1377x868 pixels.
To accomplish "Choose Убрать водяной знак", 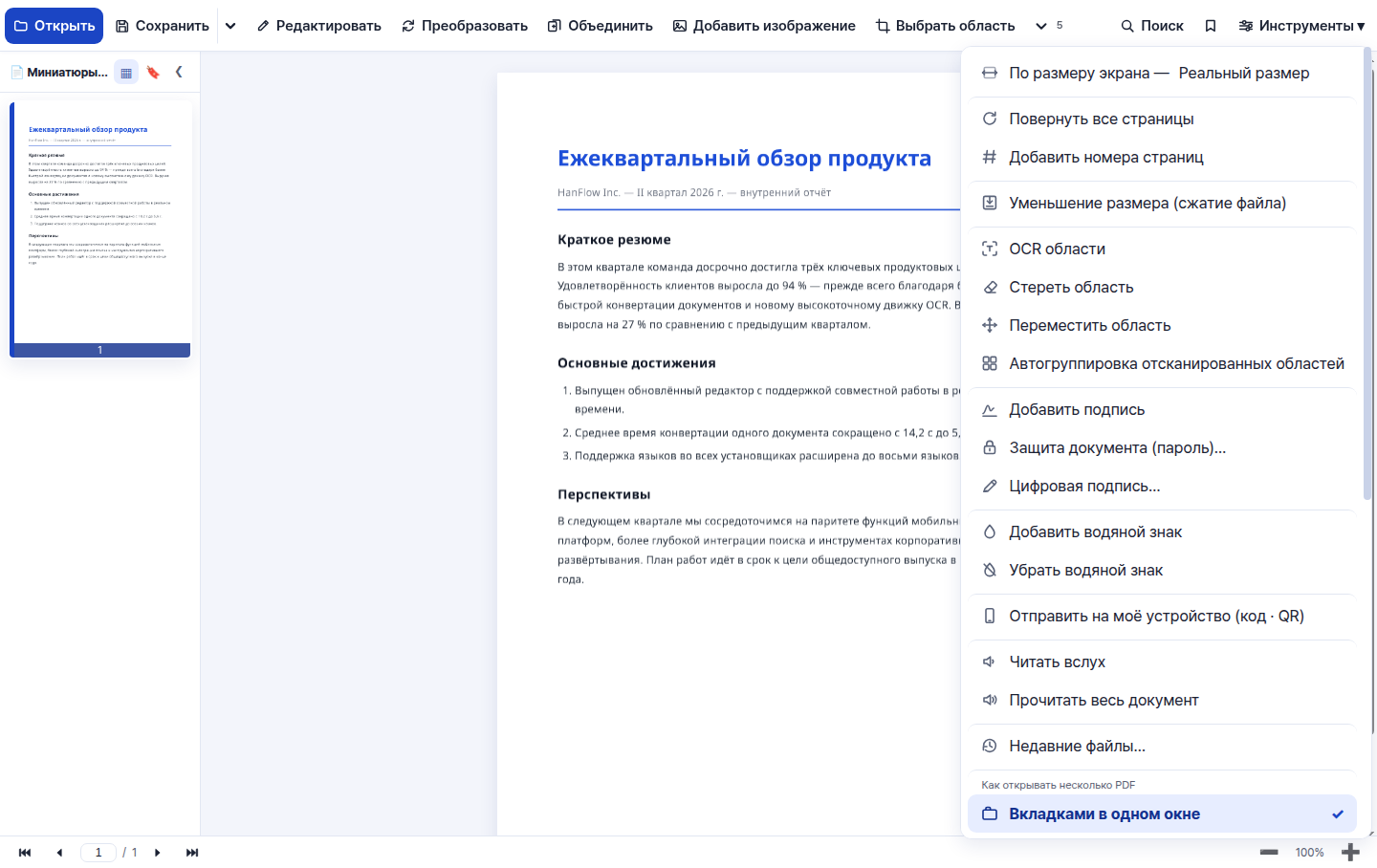I will (x=1162, y=570).
